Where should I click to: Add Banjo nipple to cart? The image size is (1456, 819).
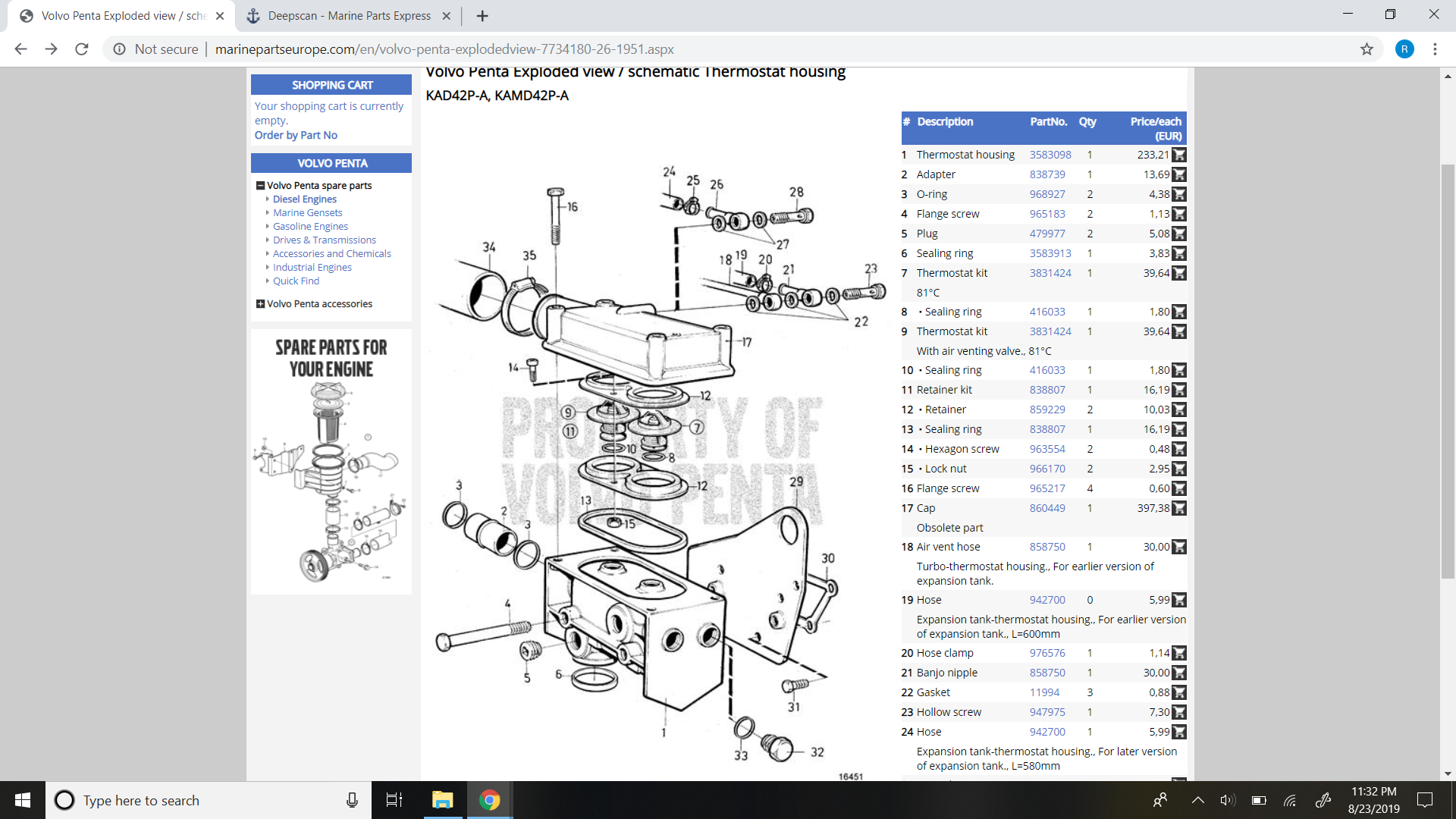click(x=1179, y=673)
